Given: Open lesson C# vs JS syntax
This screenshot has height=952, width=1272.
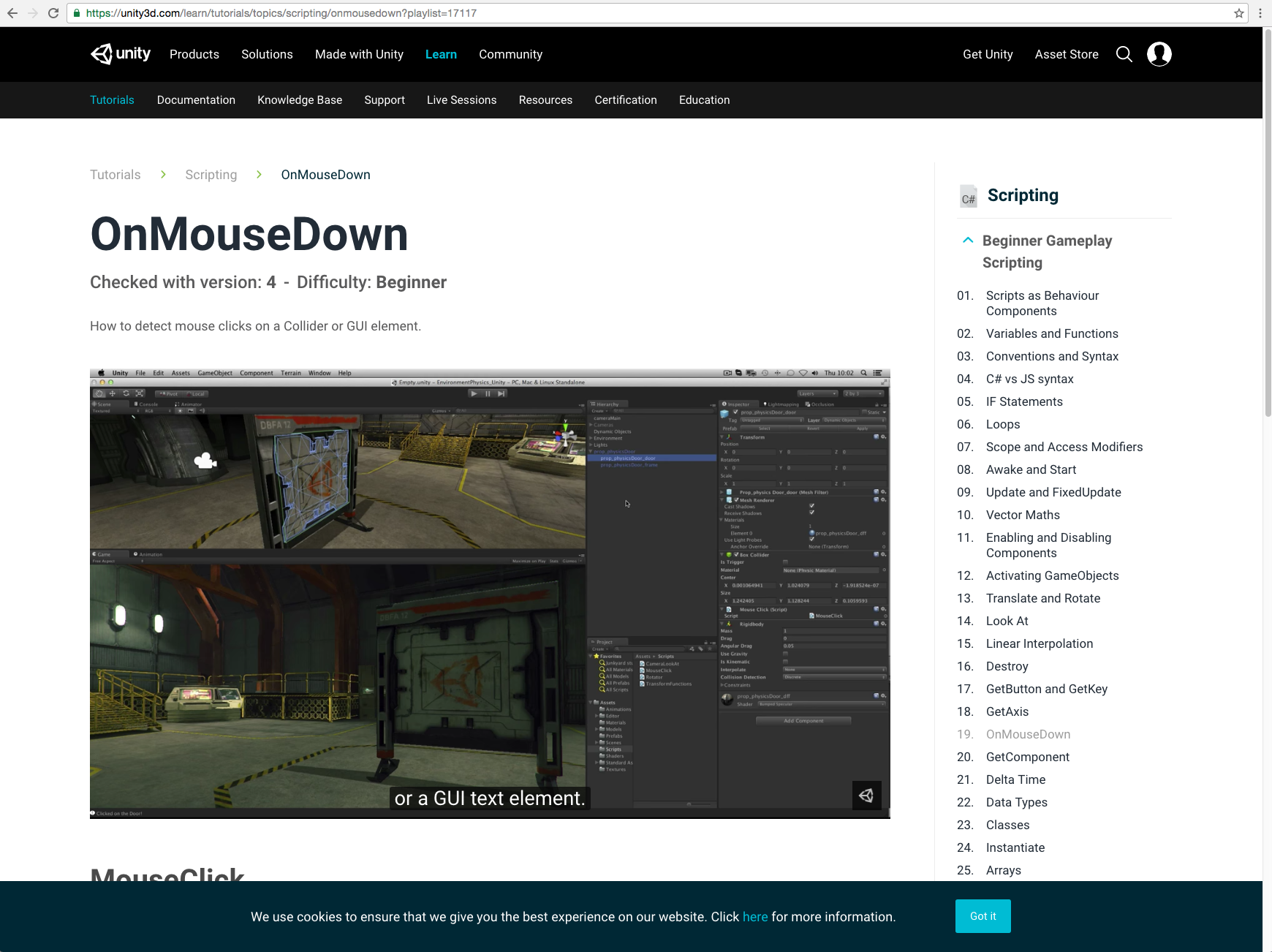Looking at the screenshot, I should coord(1029,379).
